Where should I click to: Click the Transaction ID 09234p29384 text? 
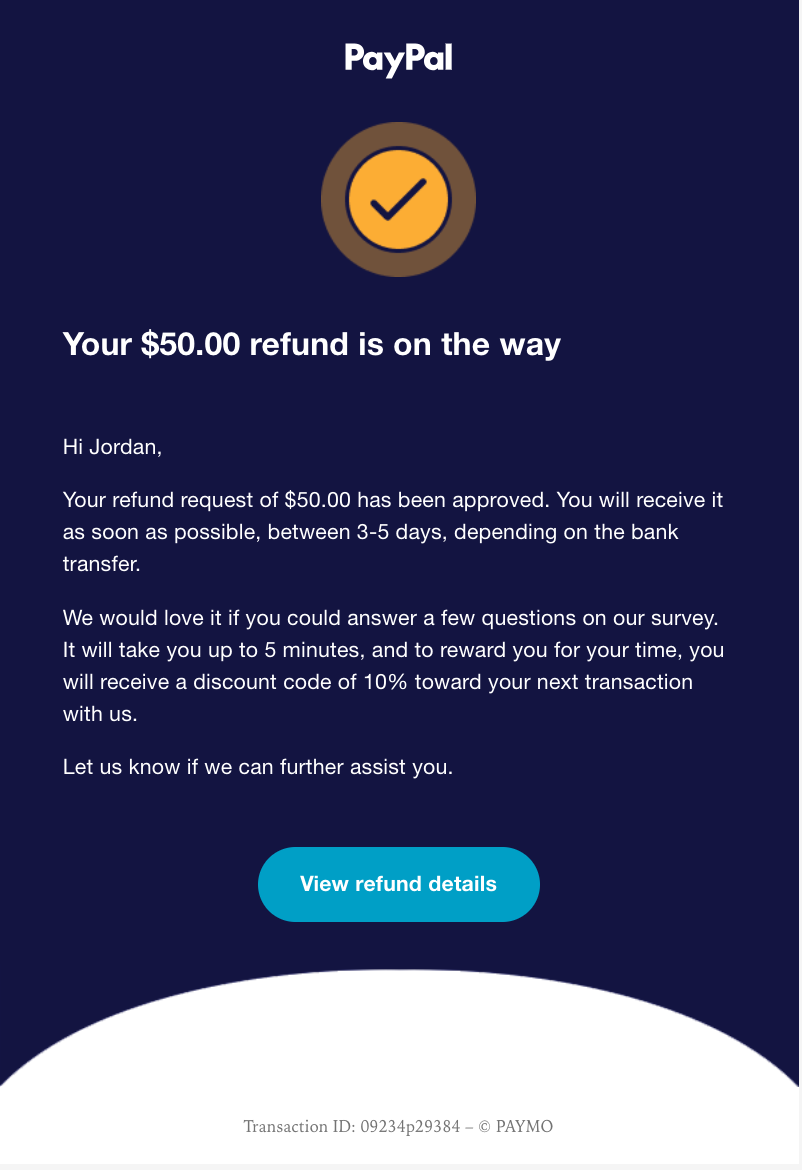[x=351, y=1127]
